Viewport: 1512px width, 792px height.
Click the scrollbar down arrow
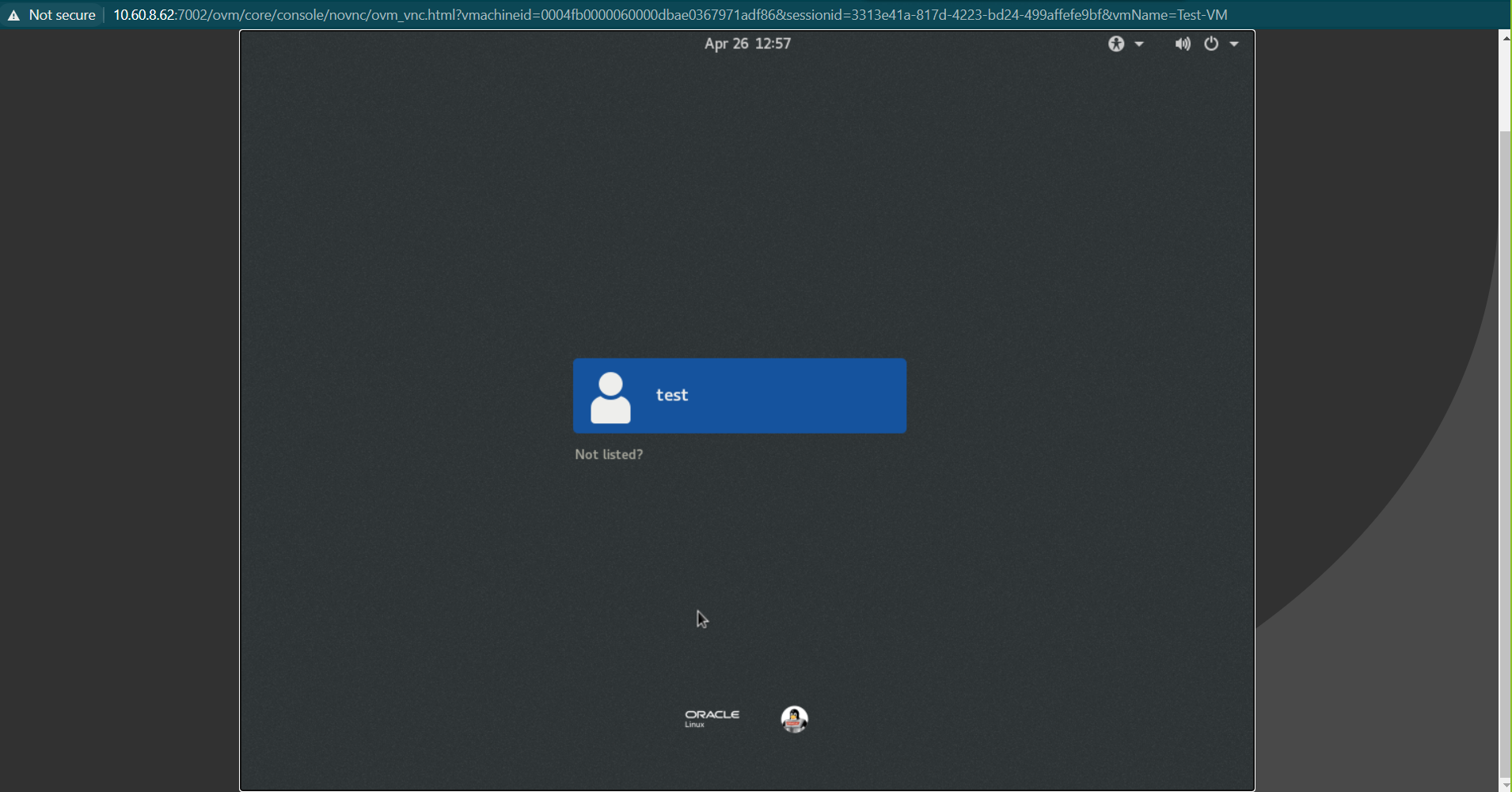coord(1505,785)
